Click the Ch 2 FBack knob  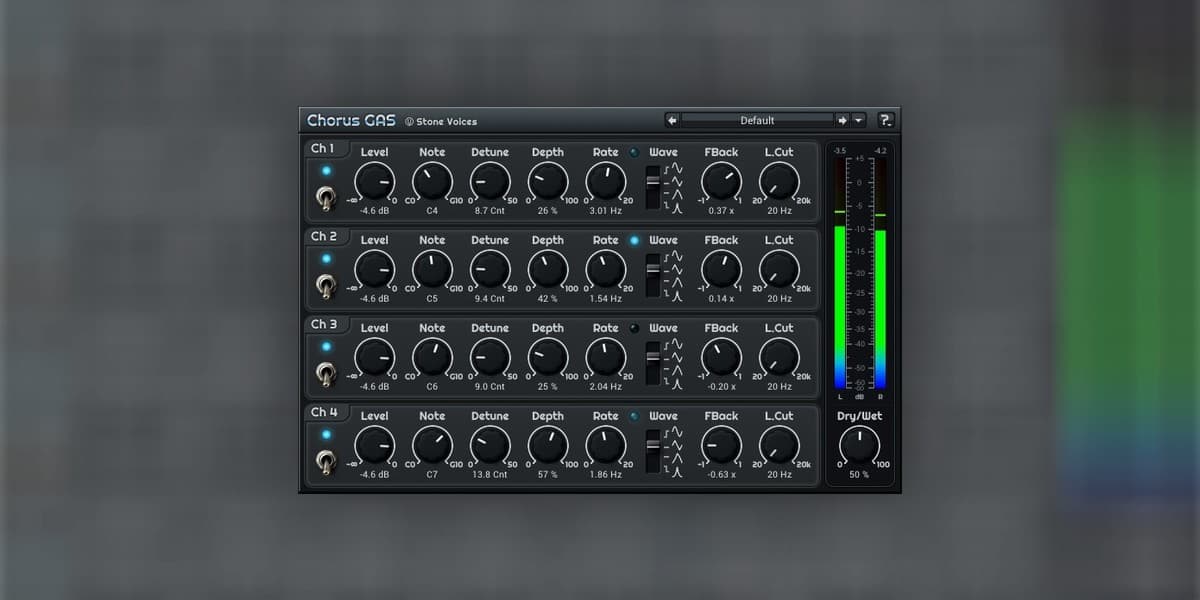(x=721, y=270)
